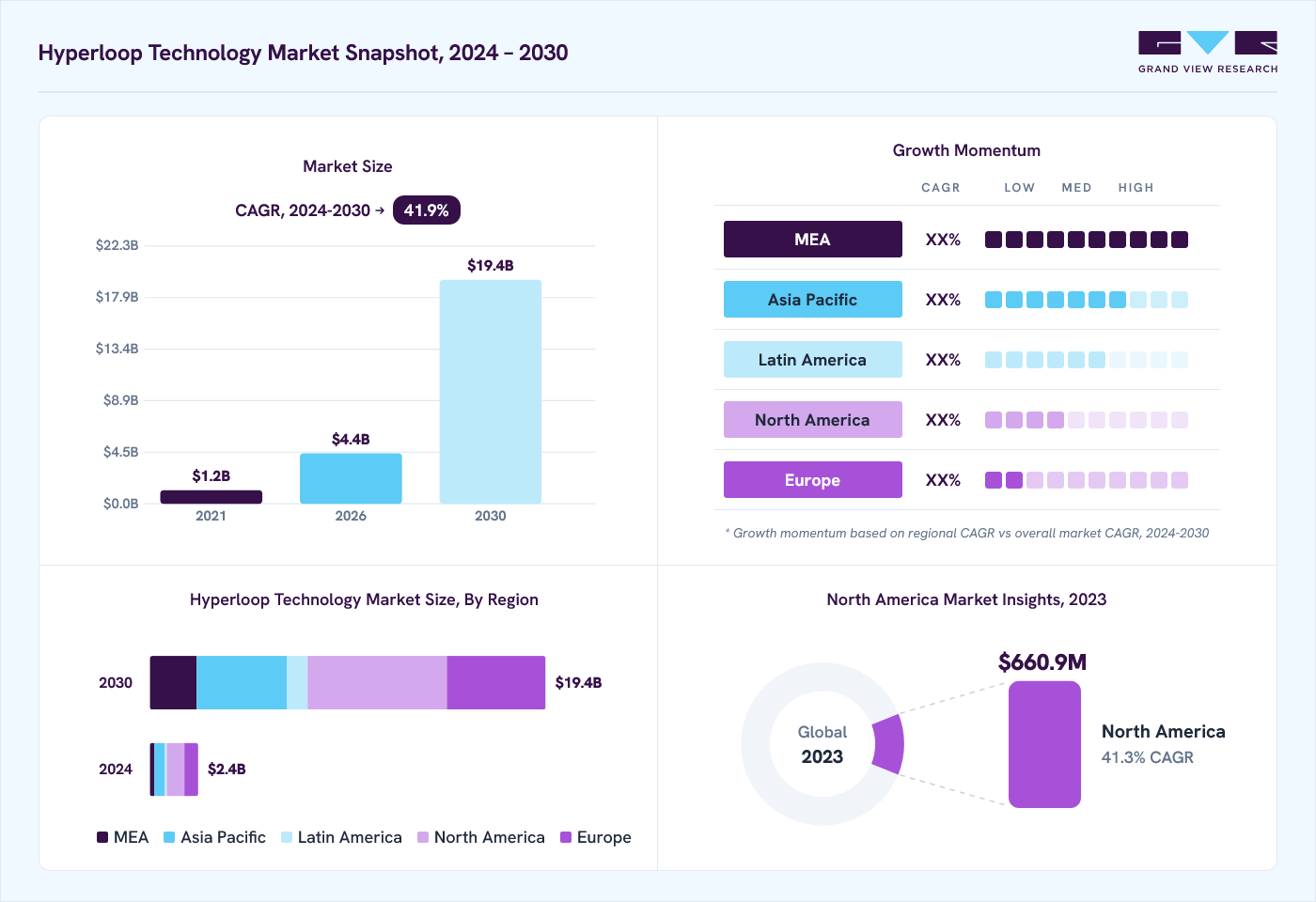Click the $1.2B label above 2021 bar
This screenshot has height=902, width=1316.
tap(211, 476)
